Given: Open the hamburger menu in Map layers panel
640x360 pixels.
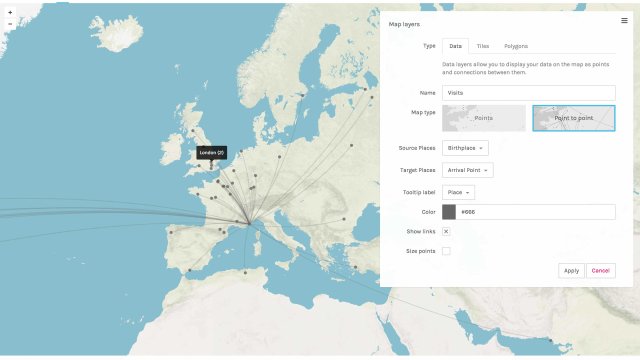Looking at the screenshot, I should pos(624,20).
